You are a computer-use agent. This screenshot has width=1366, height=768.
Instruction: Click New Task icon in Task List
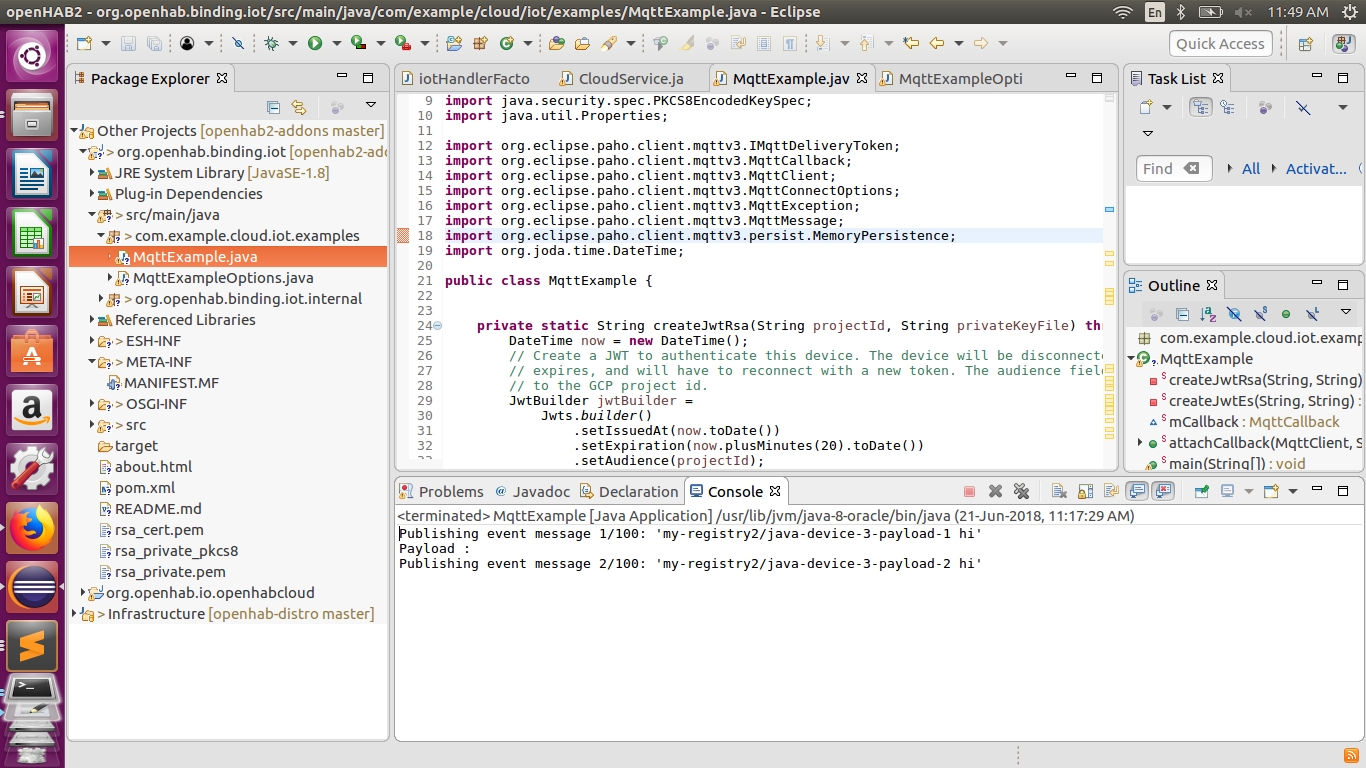(x=1148, y=107)
